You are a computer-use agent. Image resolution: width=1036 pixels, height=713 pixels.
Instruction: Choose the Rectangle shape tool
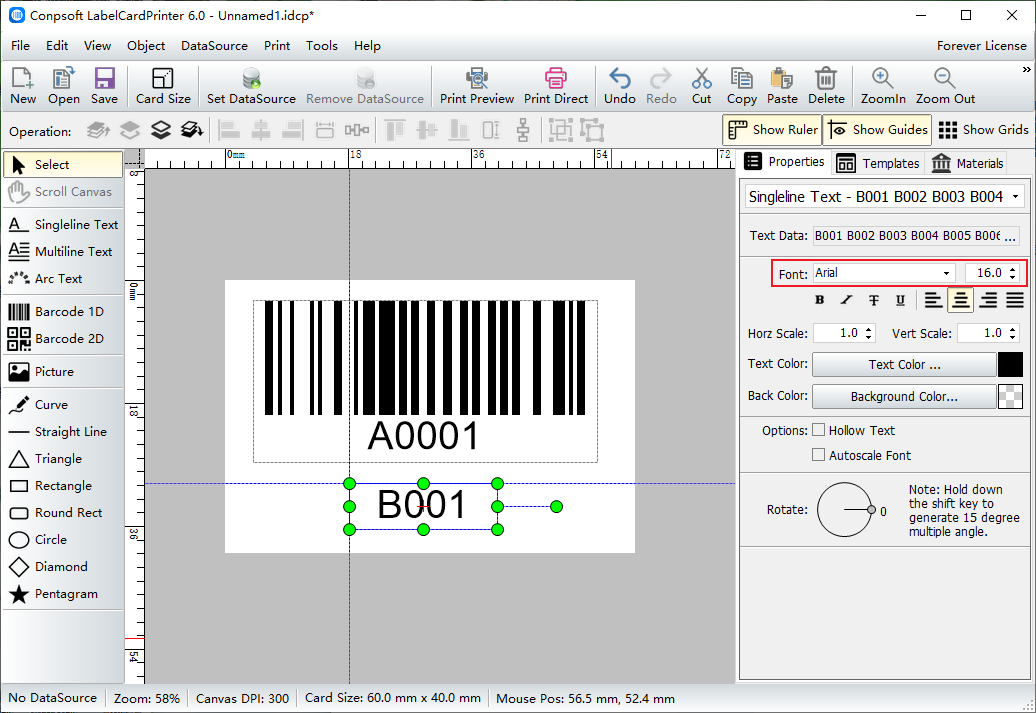click(x=63, y=486)
